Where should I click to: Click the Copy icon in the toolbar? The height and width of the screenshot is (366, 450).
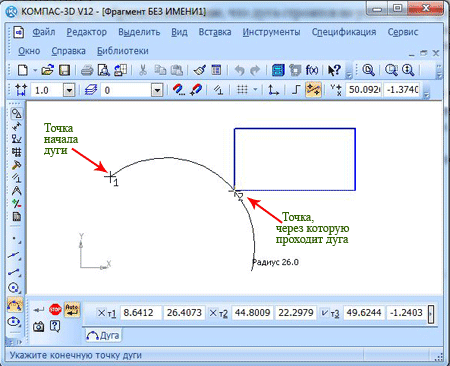pyautogui.click(x=160, y=70)
